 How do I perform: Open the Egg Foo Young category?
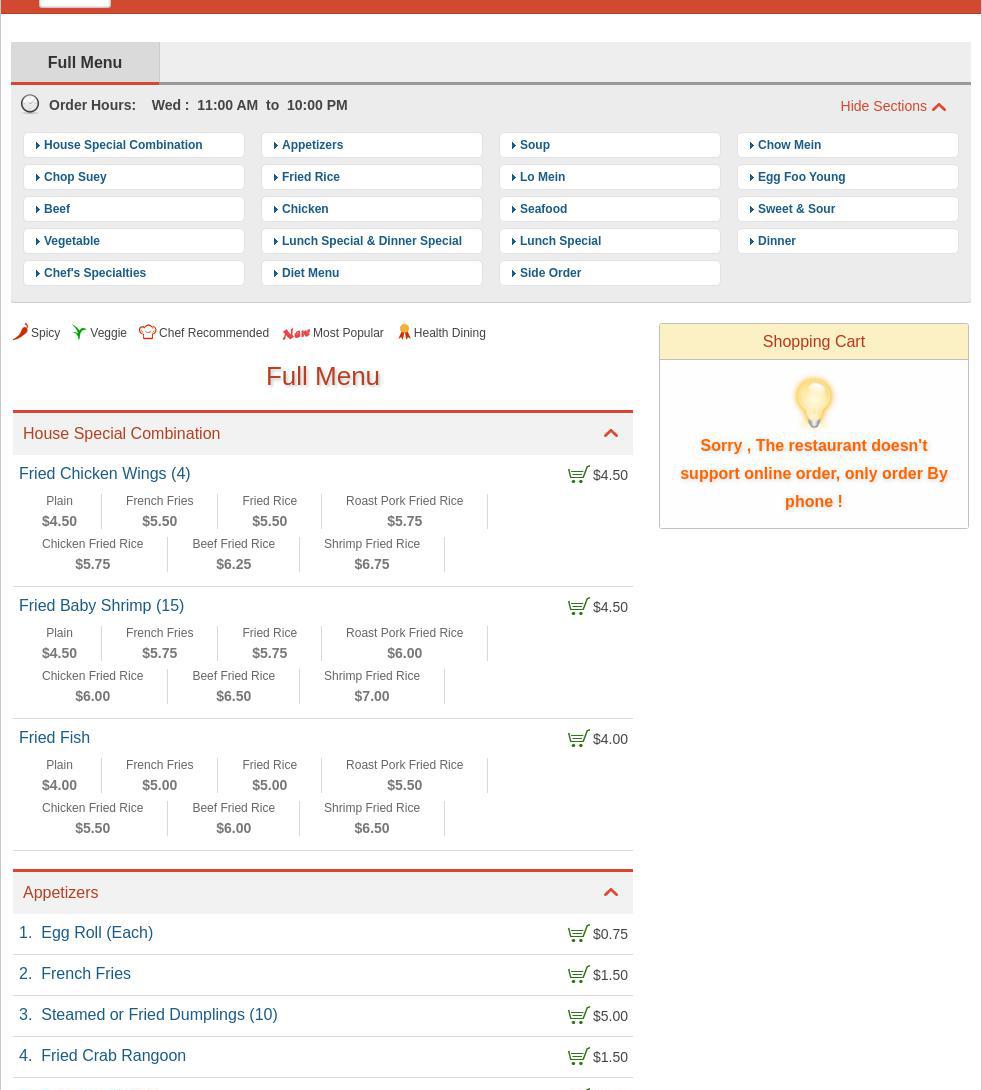tap(801, 177)
